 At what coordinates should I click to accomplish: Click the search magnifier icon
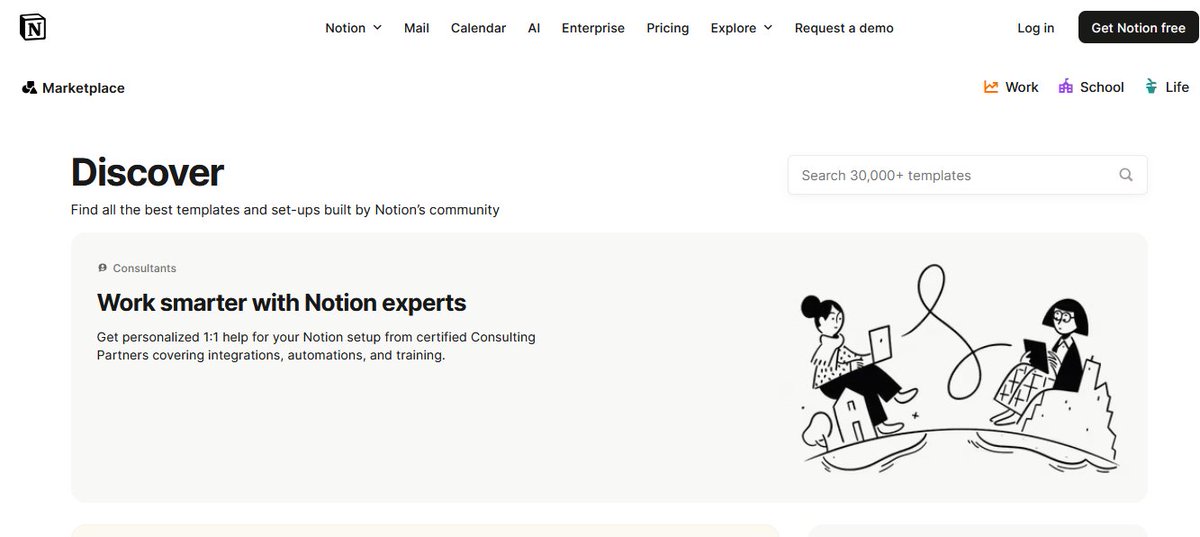[1126, 175]
